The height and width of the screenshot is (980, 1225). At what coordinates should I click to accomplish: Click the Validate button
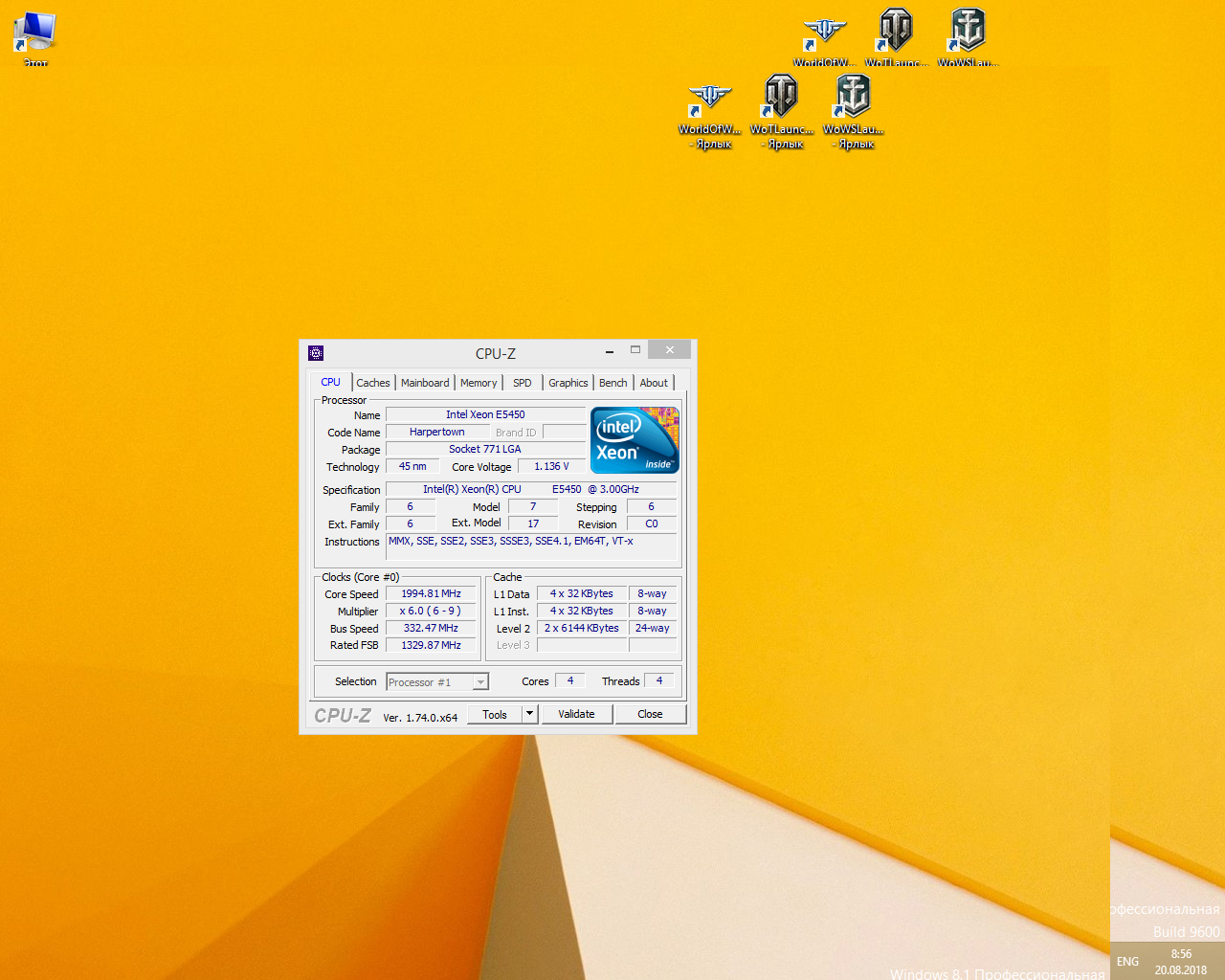click(576, 714)
